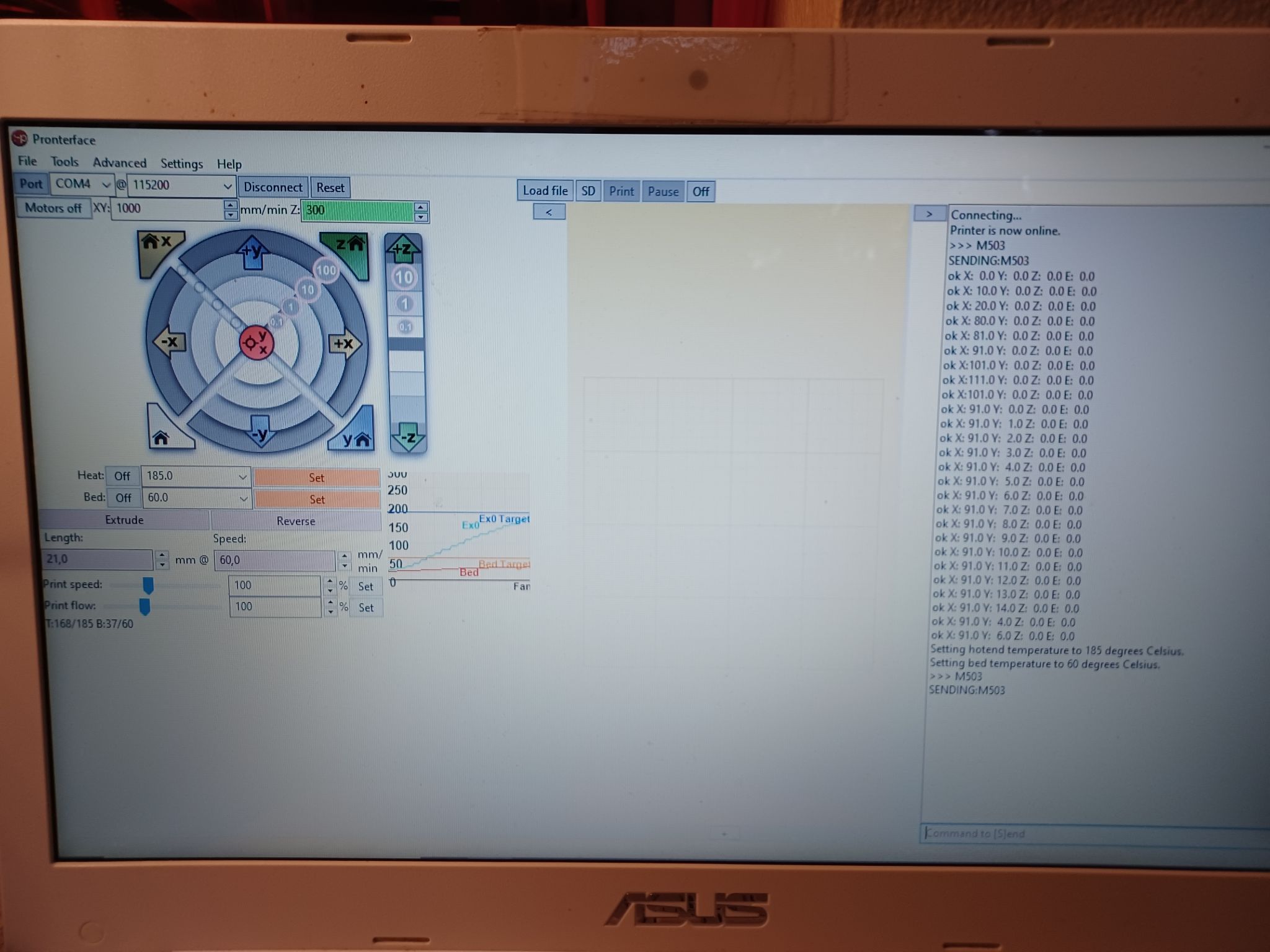Click the Print button
1270x952 pixels.
pos(621,192)
